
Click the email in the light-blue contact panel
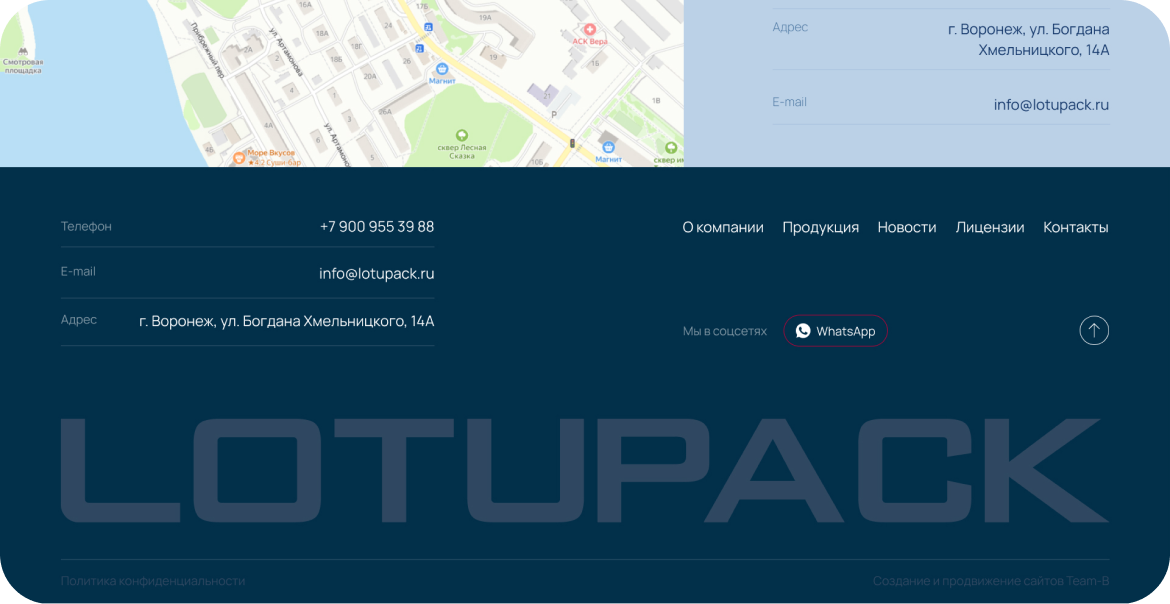[x=1050, y=105]
